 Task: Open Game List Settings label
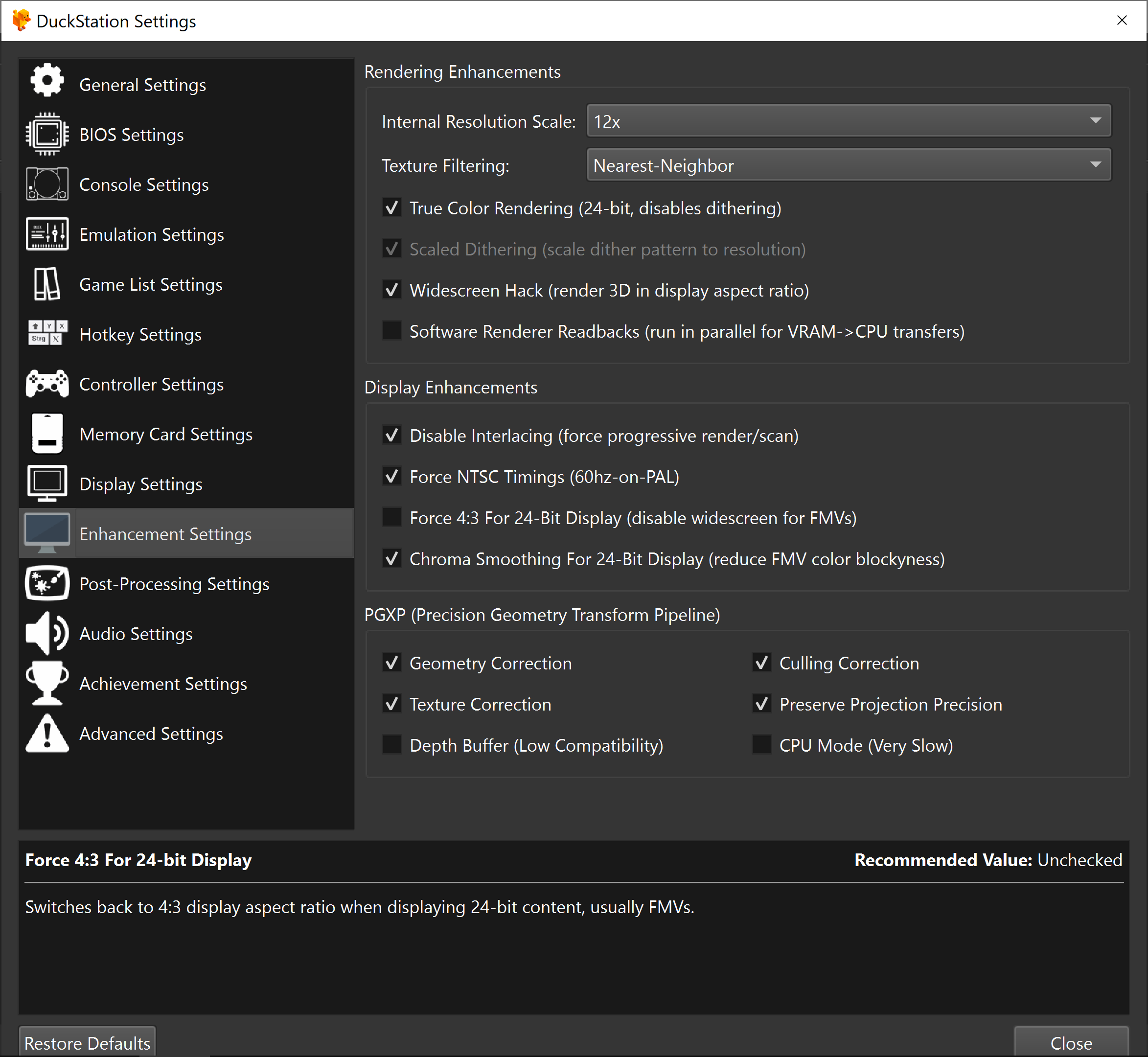pos(150,285)
